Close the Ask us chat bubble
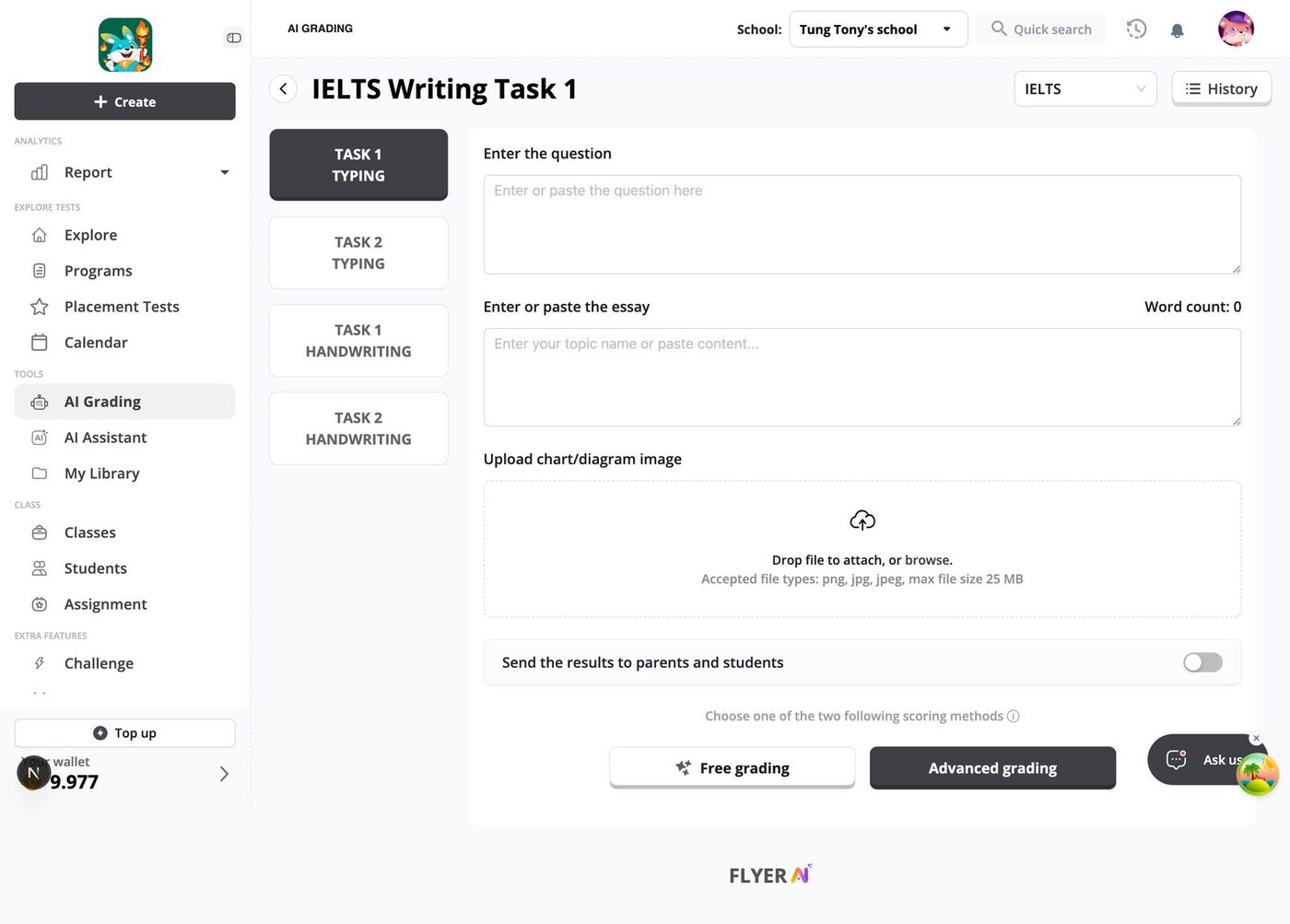1290x924 pixels. [x=1256, y=738]
